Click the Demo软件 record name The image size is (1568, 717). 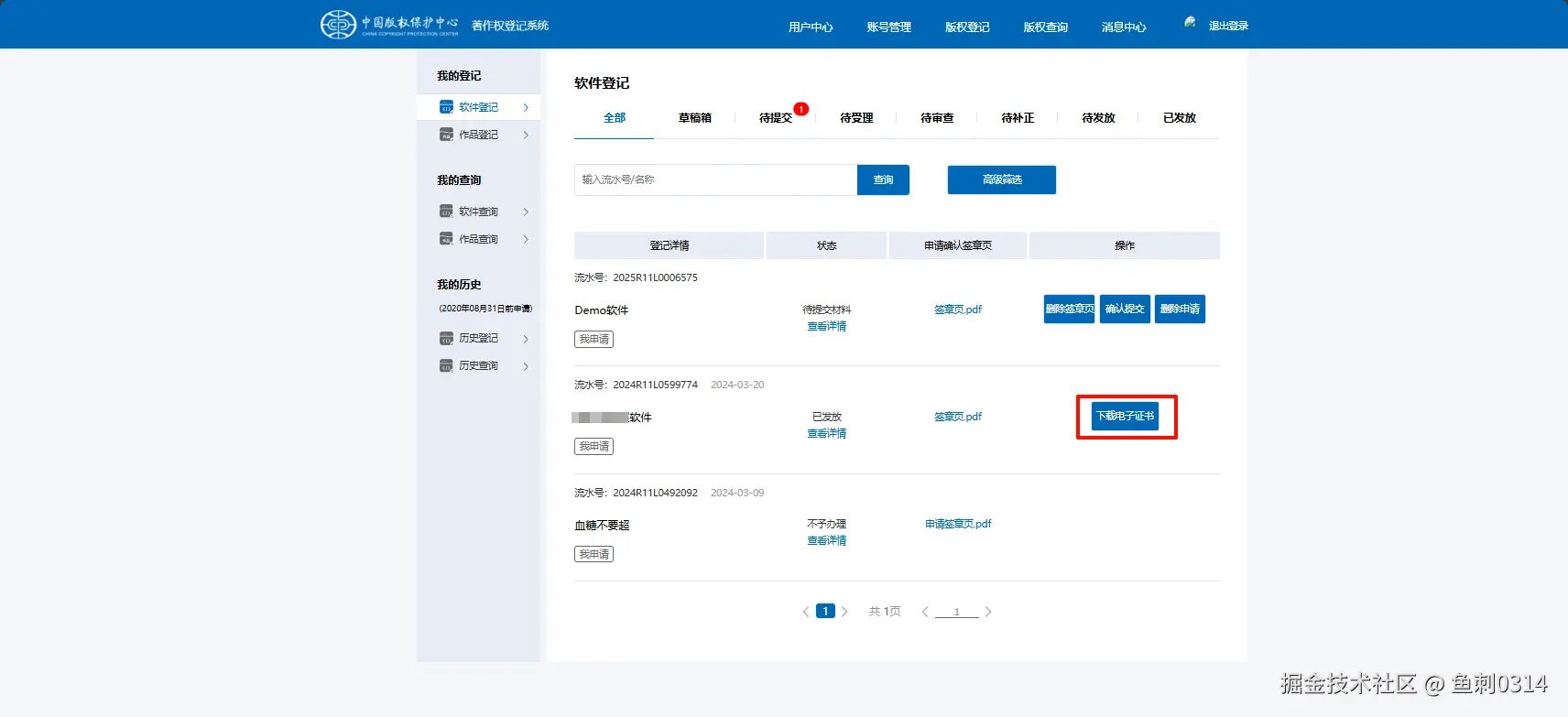coord(602,310)
